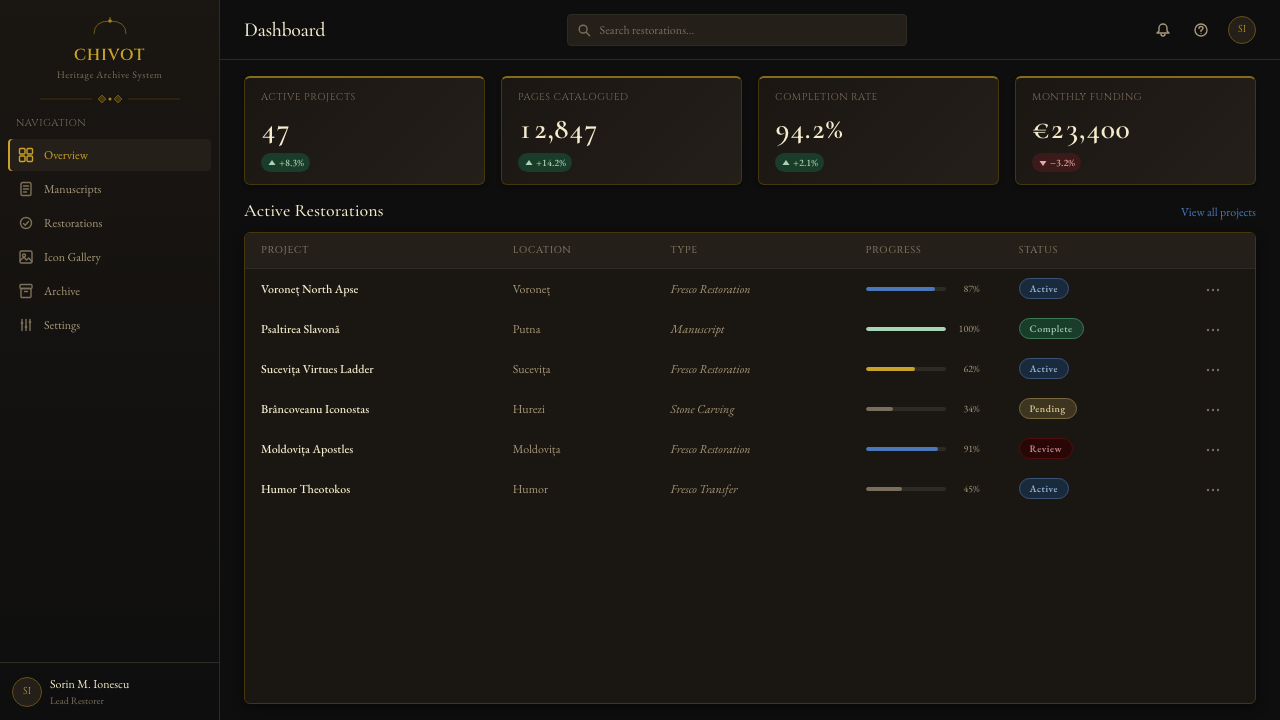Screen dimensions: 1280x720
Task: Click the 91% progress bar for Moldovița Apostles
Action: (906, 449)
